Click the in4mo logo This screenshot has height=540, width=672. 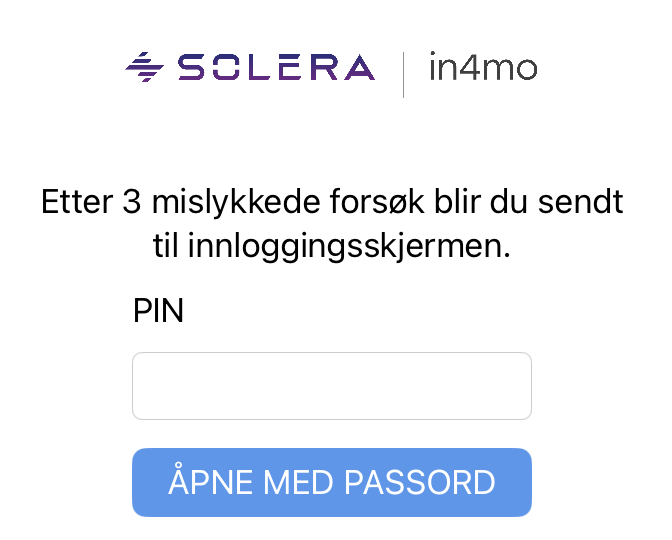click(x=483, y=68)
